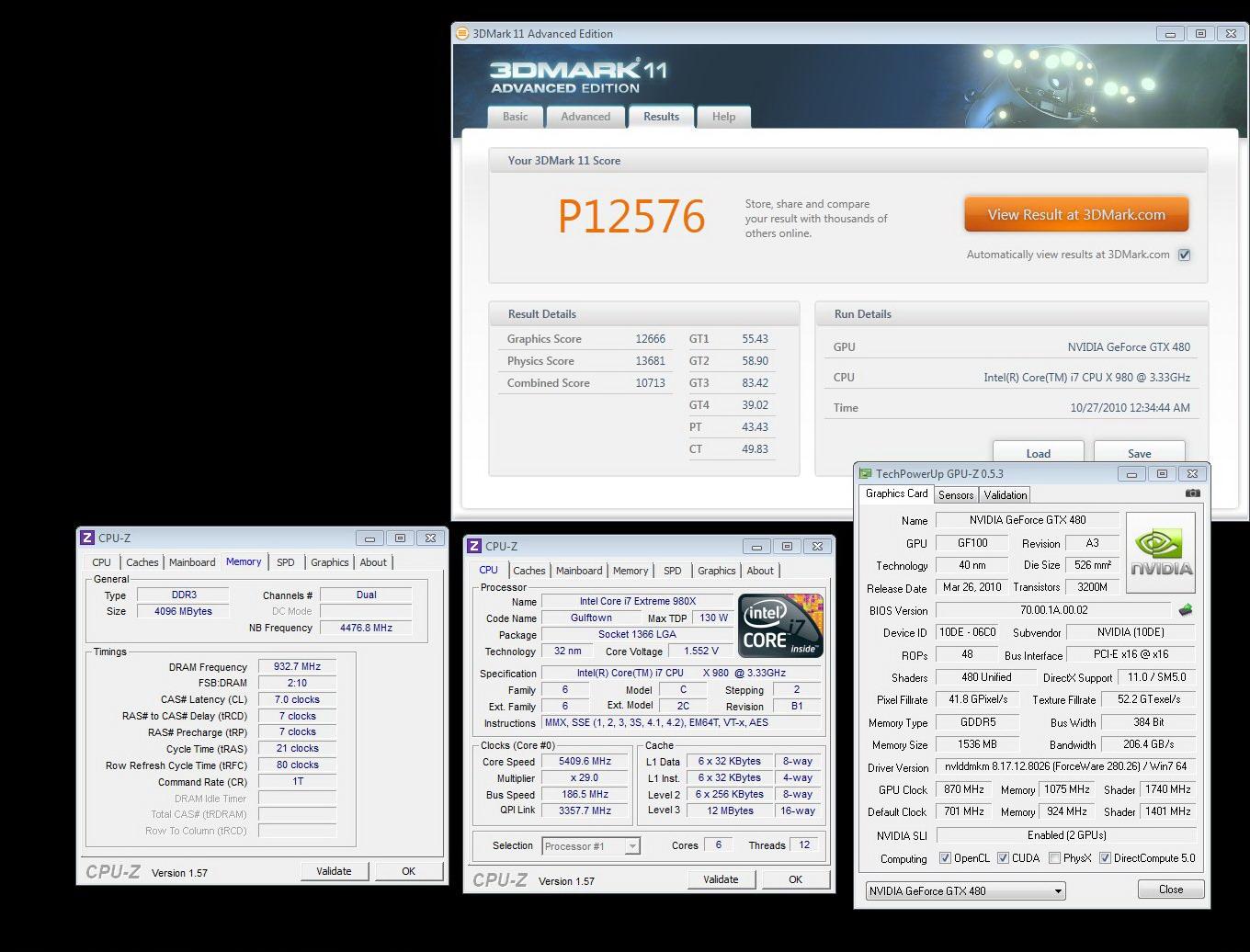Click the Core Voltage 1.552 V value
Screen dimensions: 1250x952
tap(701, 651)
